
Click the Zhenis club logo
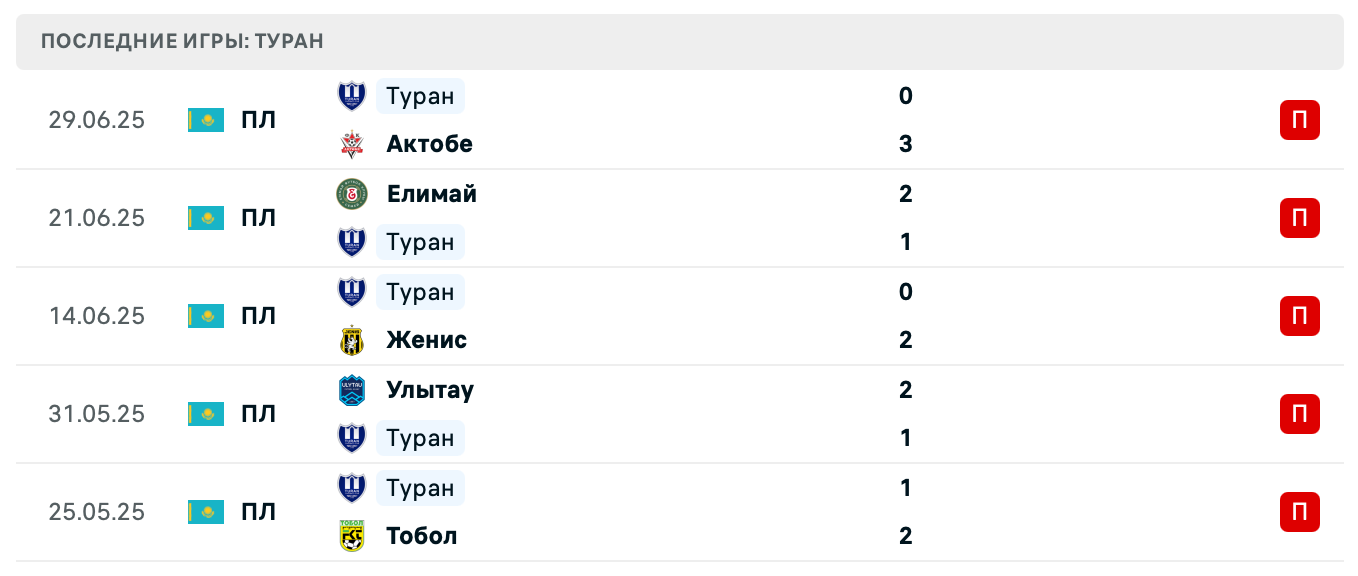pos(352,340)
